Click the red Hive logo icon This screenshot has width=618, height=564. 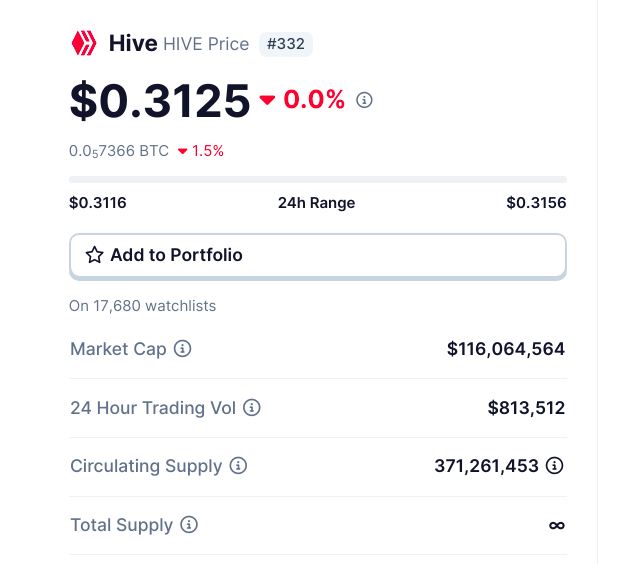tap(84, 43)
